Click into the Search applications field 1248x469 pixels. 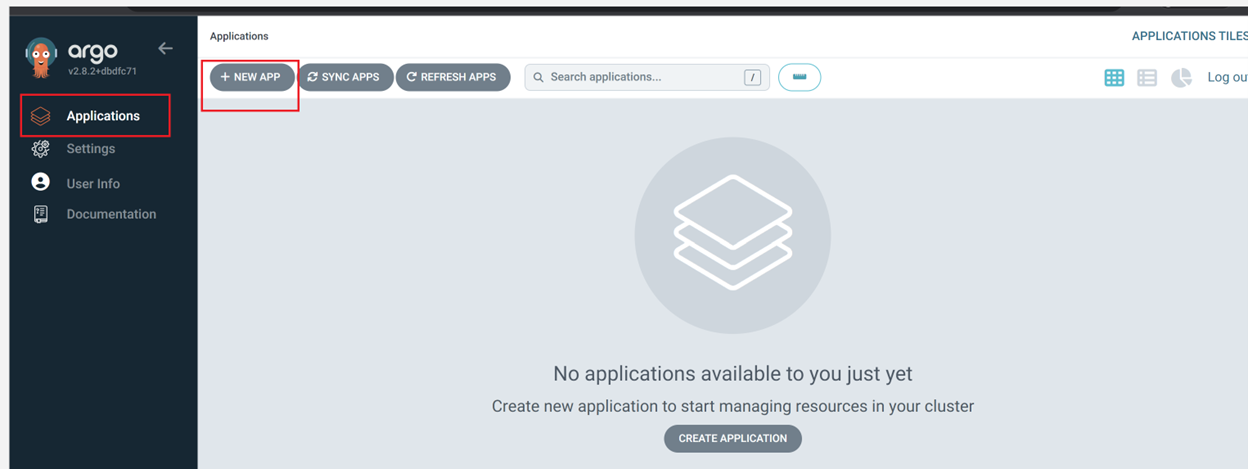pos(640,77)
